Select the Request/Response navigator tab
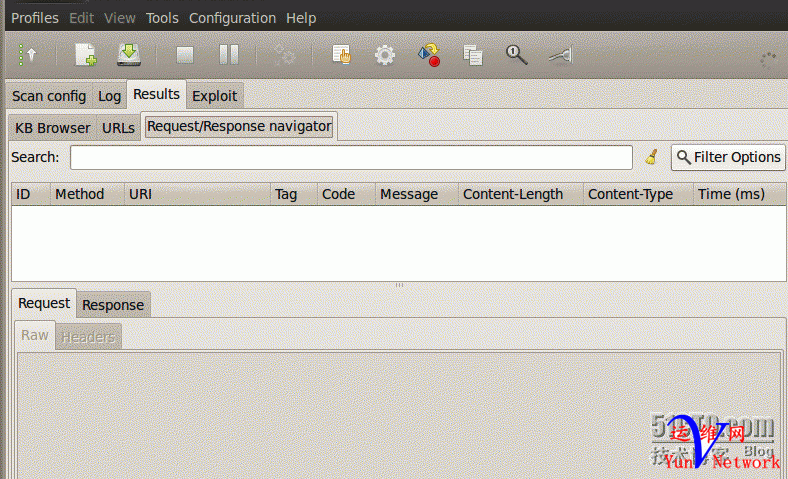Viewport: 788px width, 479px height. (x=239, y=126)
